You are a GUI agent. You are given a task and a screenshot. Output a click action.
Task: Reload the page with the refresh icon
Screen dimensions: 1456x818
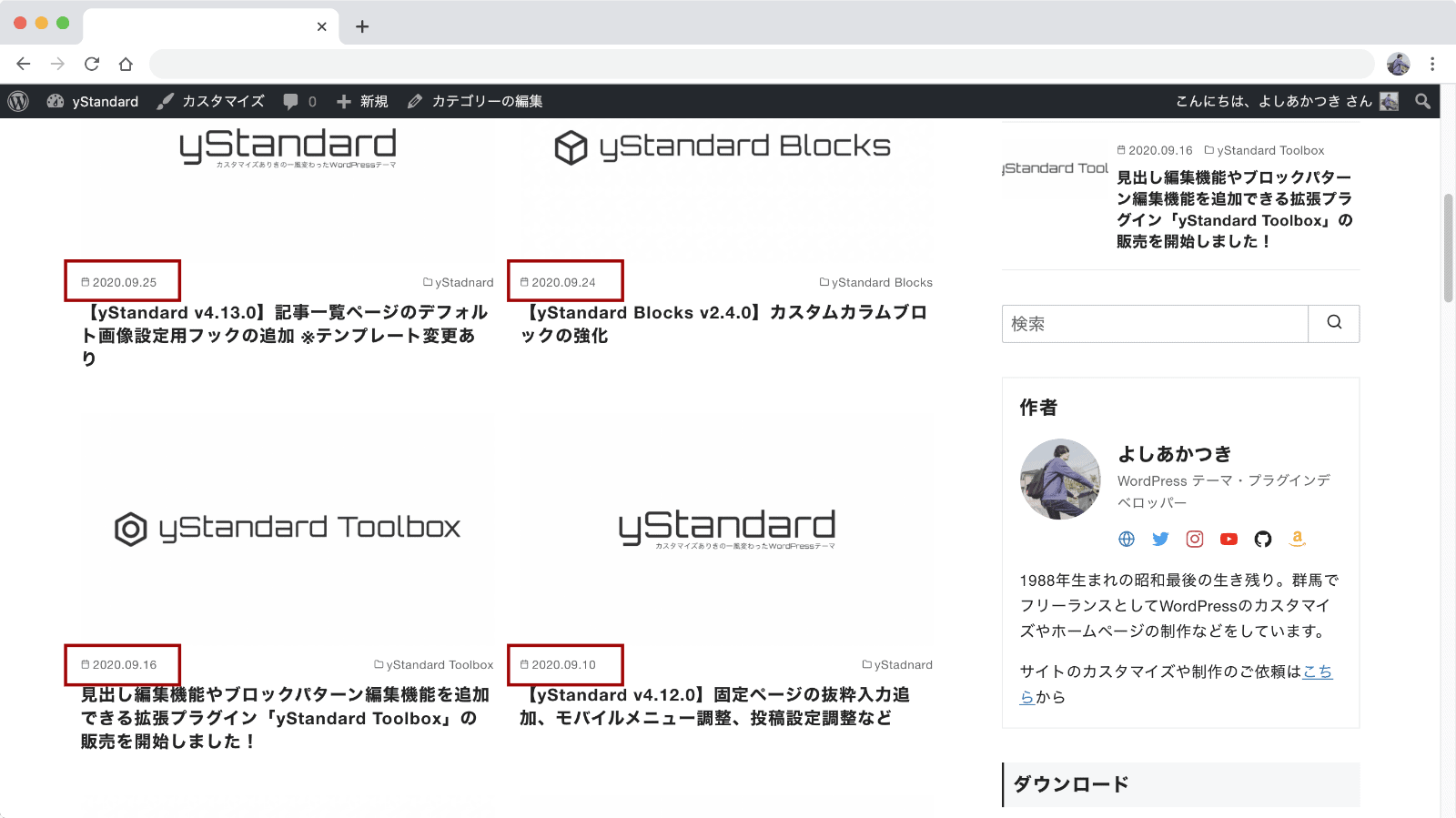(x=92, y=64)
